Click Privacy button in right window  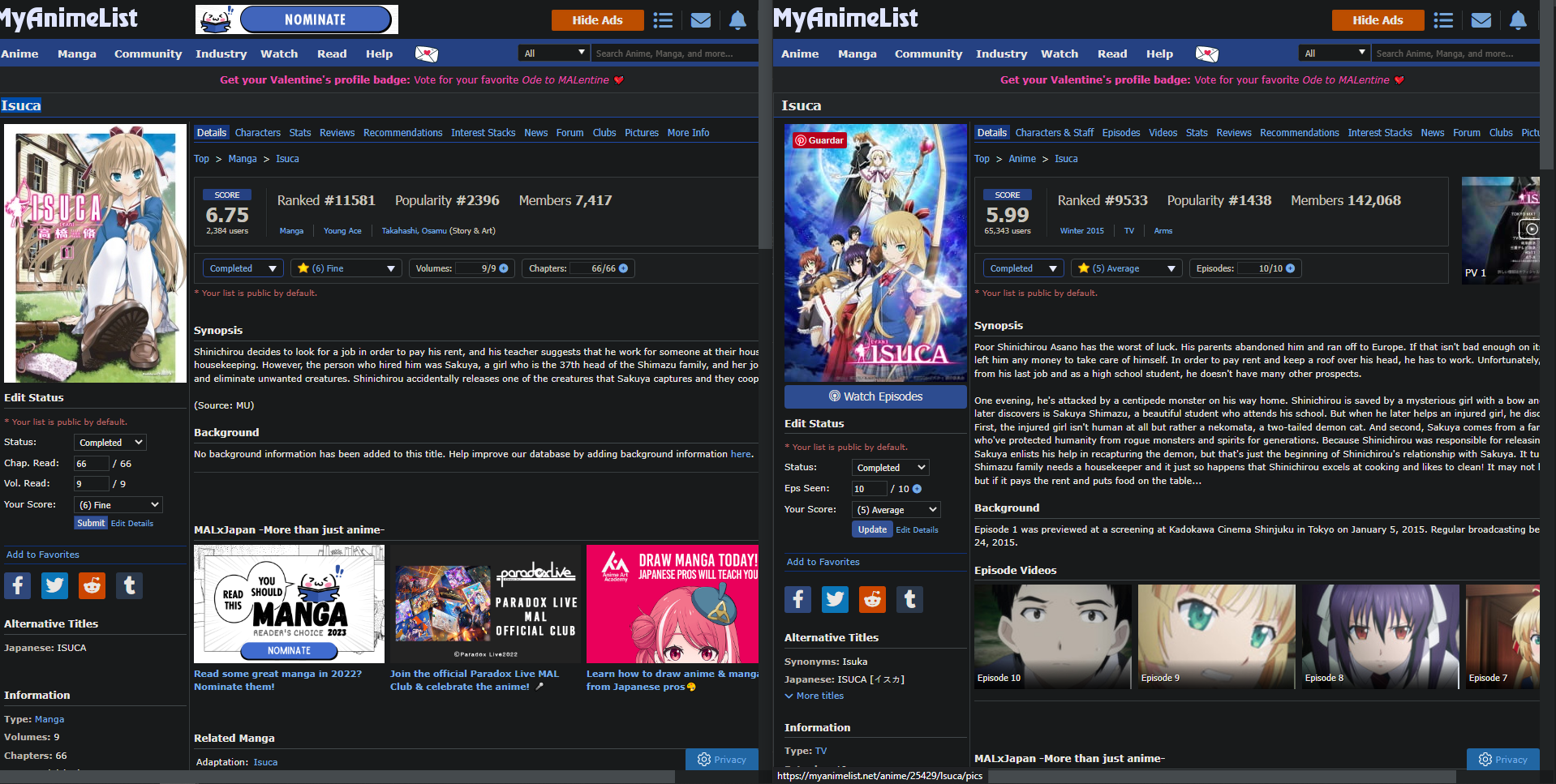click(x=1503, y=760)
